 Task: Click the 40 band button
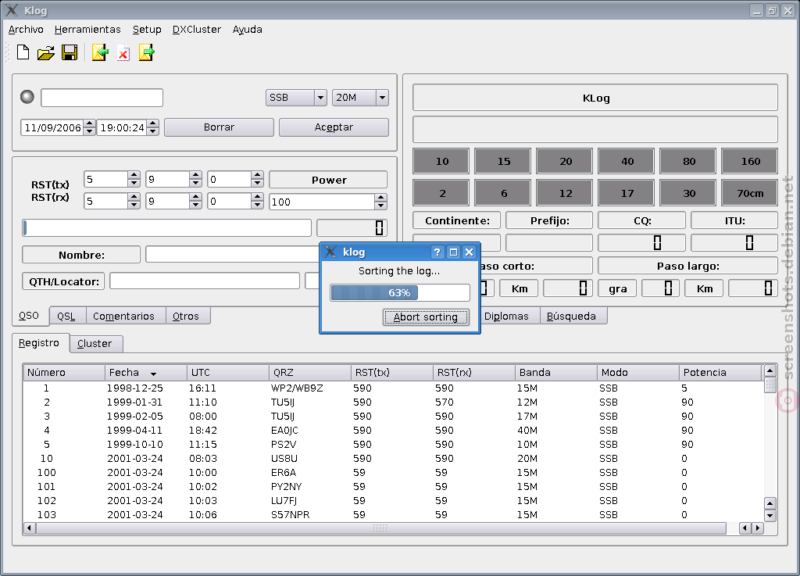click(627, 161)
